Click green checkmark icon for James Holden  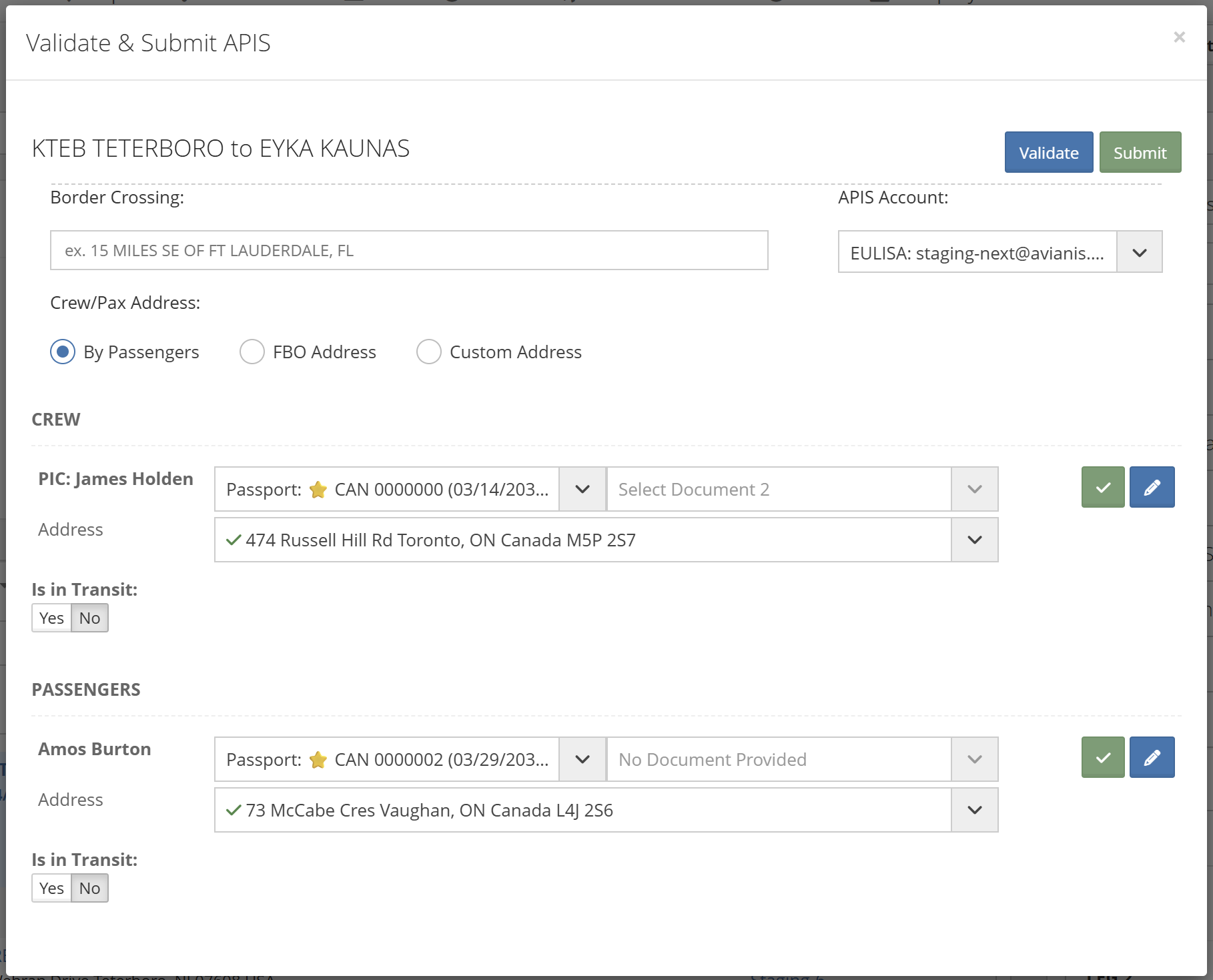1102,488
